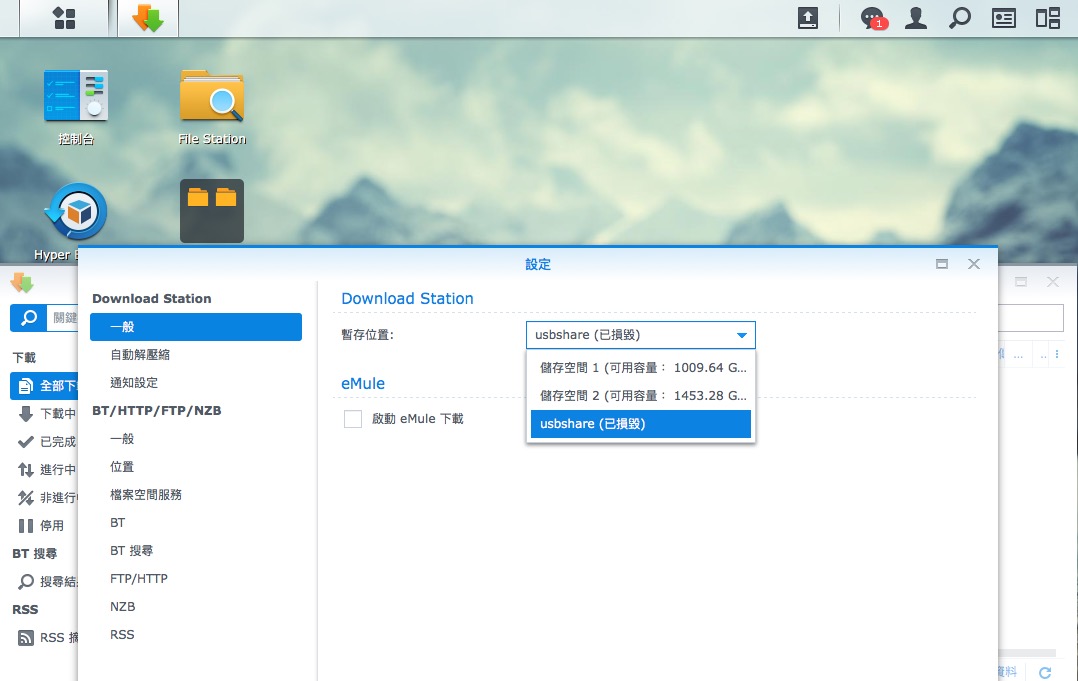Viewport: 1078px width, 681px height.
Task: Close the Download Station background window
Action: point(1053,282)
